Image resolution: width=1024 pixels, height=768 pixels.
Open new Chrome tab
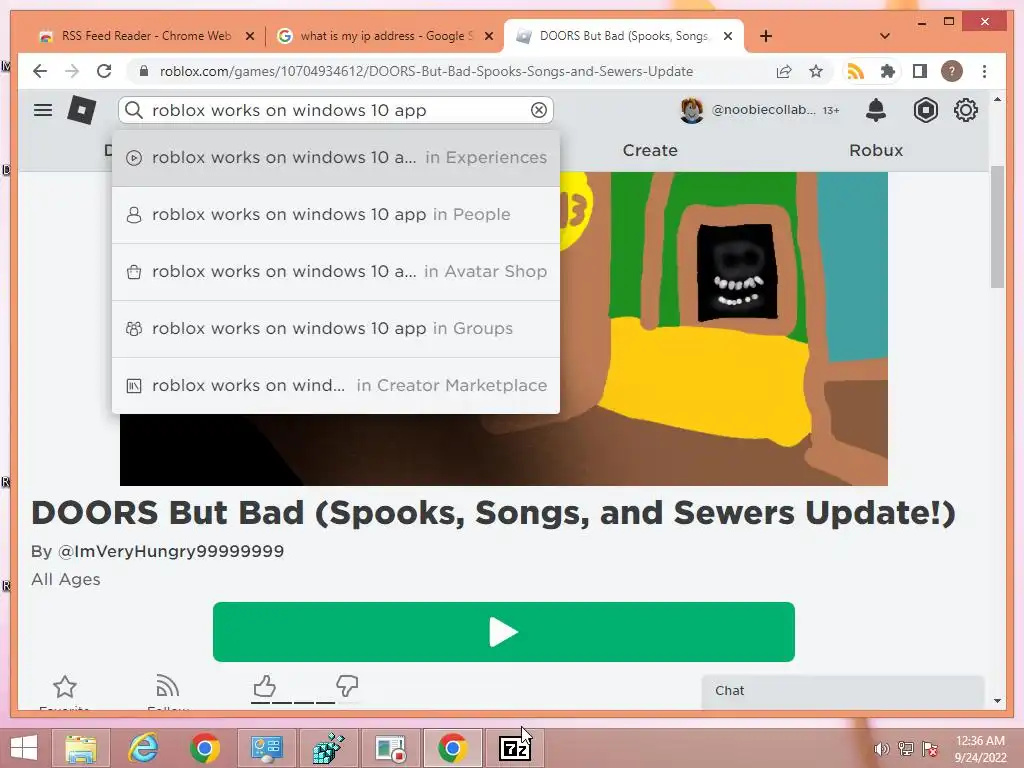pos(766,36)
